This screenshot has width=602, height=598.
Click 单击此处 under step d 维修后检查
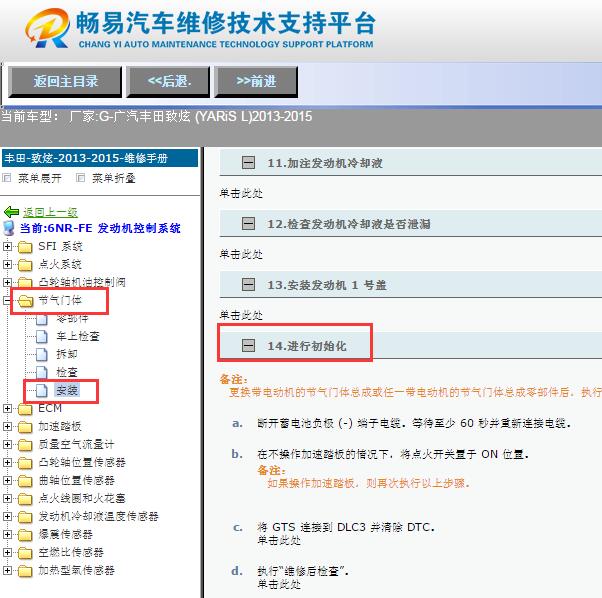(279, 585)
